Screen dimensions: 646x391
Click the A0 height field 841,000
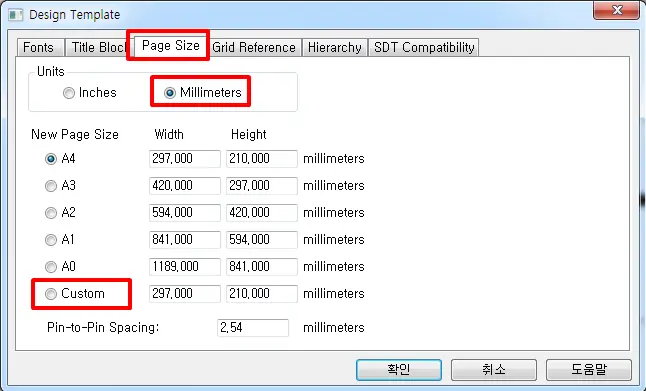262,267
